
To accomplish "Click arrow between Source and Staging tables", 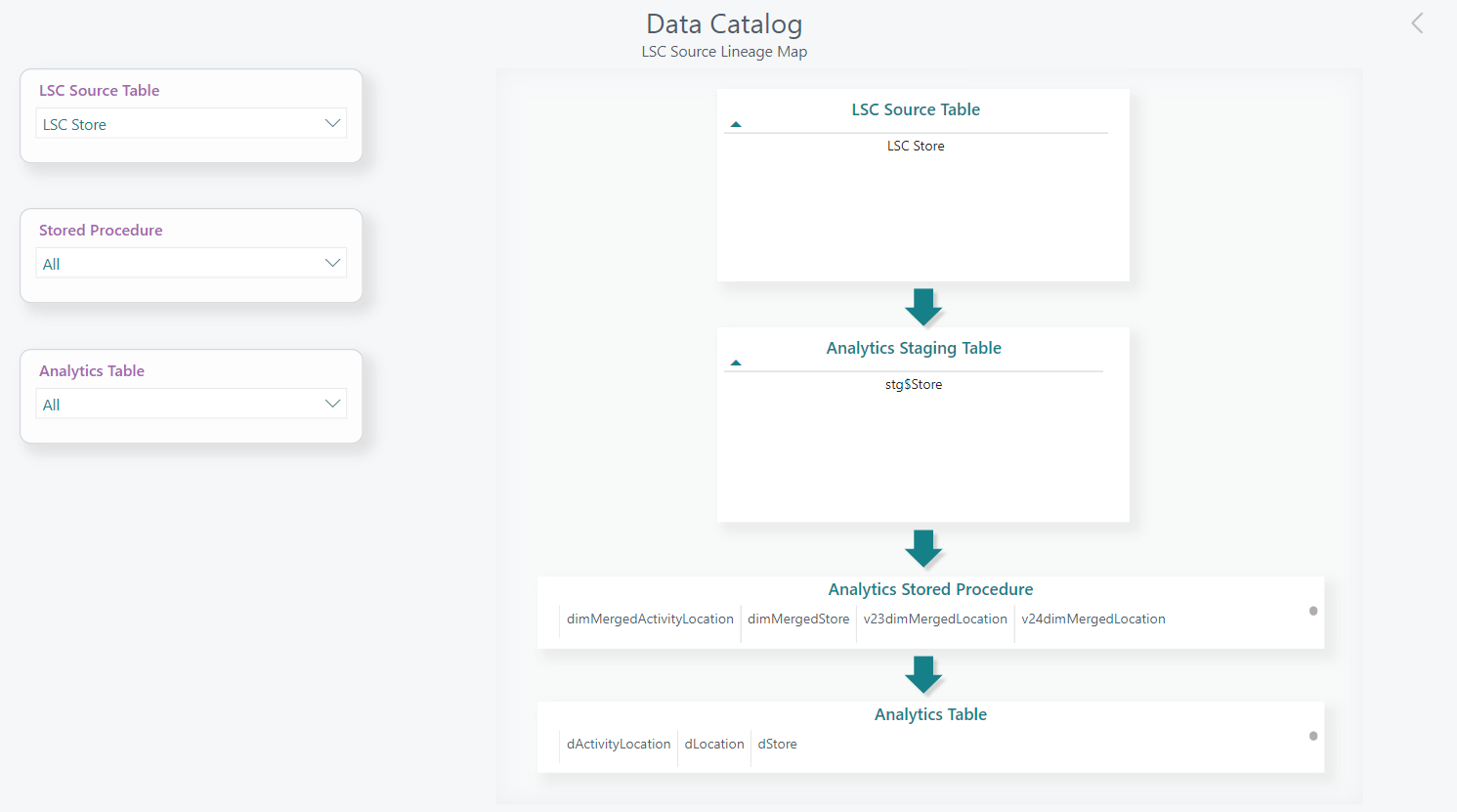I will pos(922,307).
